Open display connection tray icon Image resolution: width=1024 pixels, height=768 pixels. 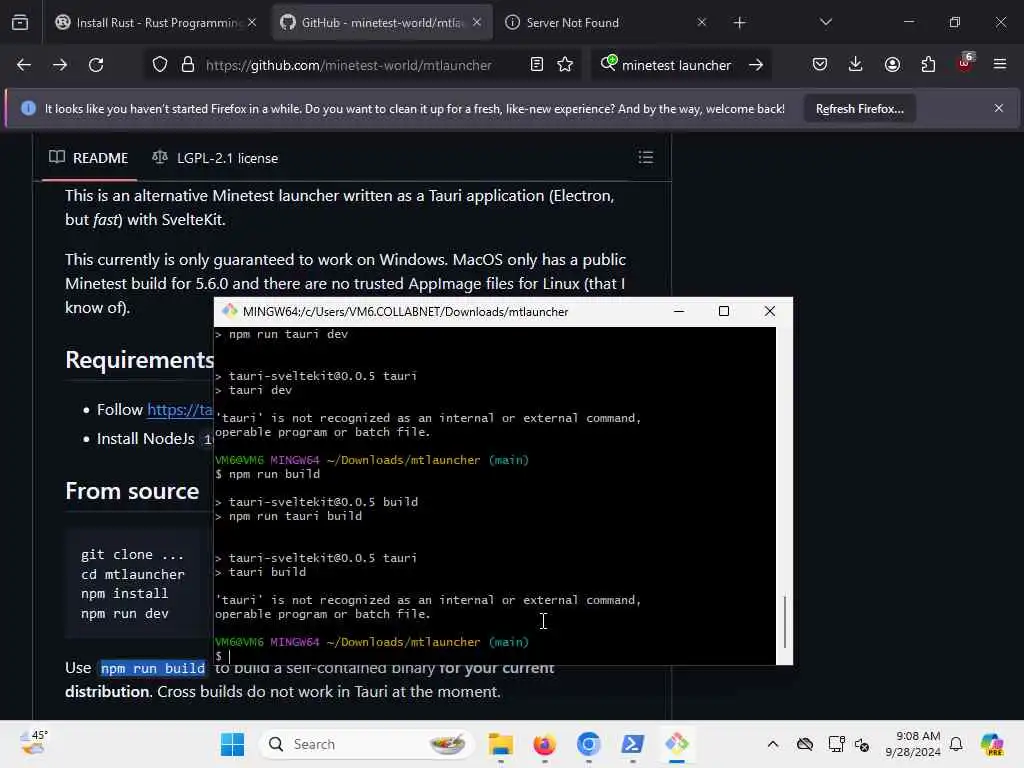(x=836, y=744)
